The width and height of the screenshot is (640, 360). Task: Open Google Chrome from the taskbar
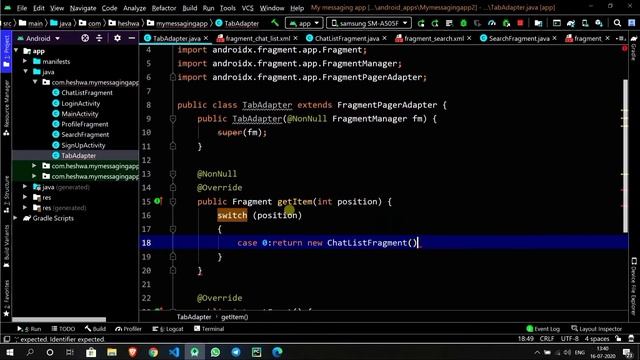coord(153,352)
